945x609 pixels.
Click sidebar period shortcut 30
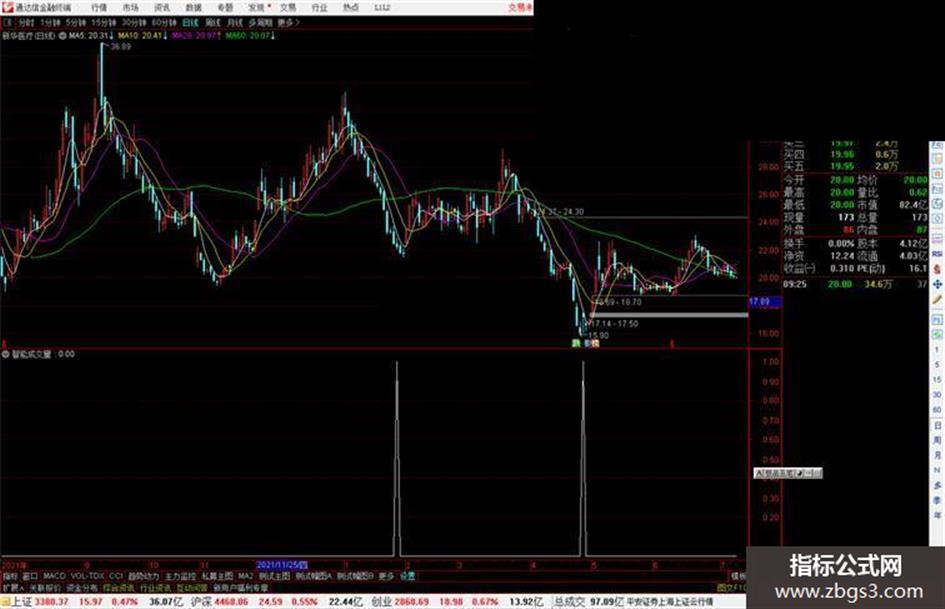pyautogui.click(x=937, y=395)
